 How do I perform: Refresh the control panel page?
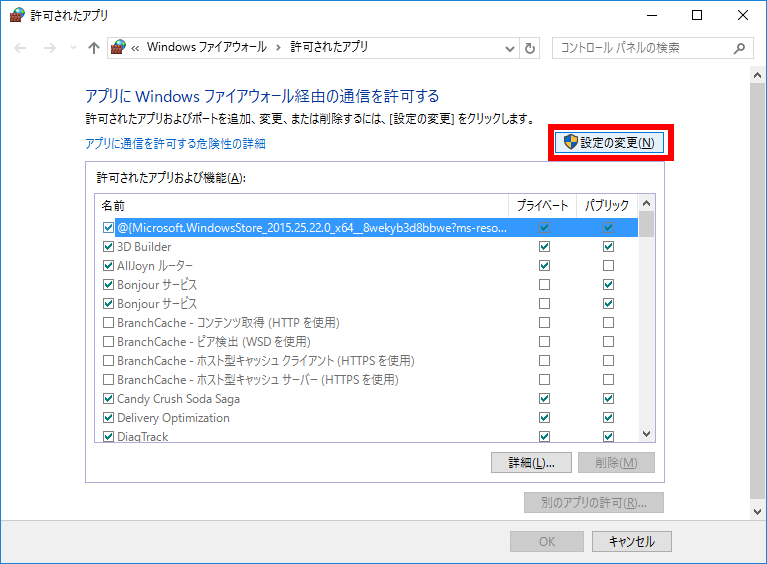tap(530, 48)
